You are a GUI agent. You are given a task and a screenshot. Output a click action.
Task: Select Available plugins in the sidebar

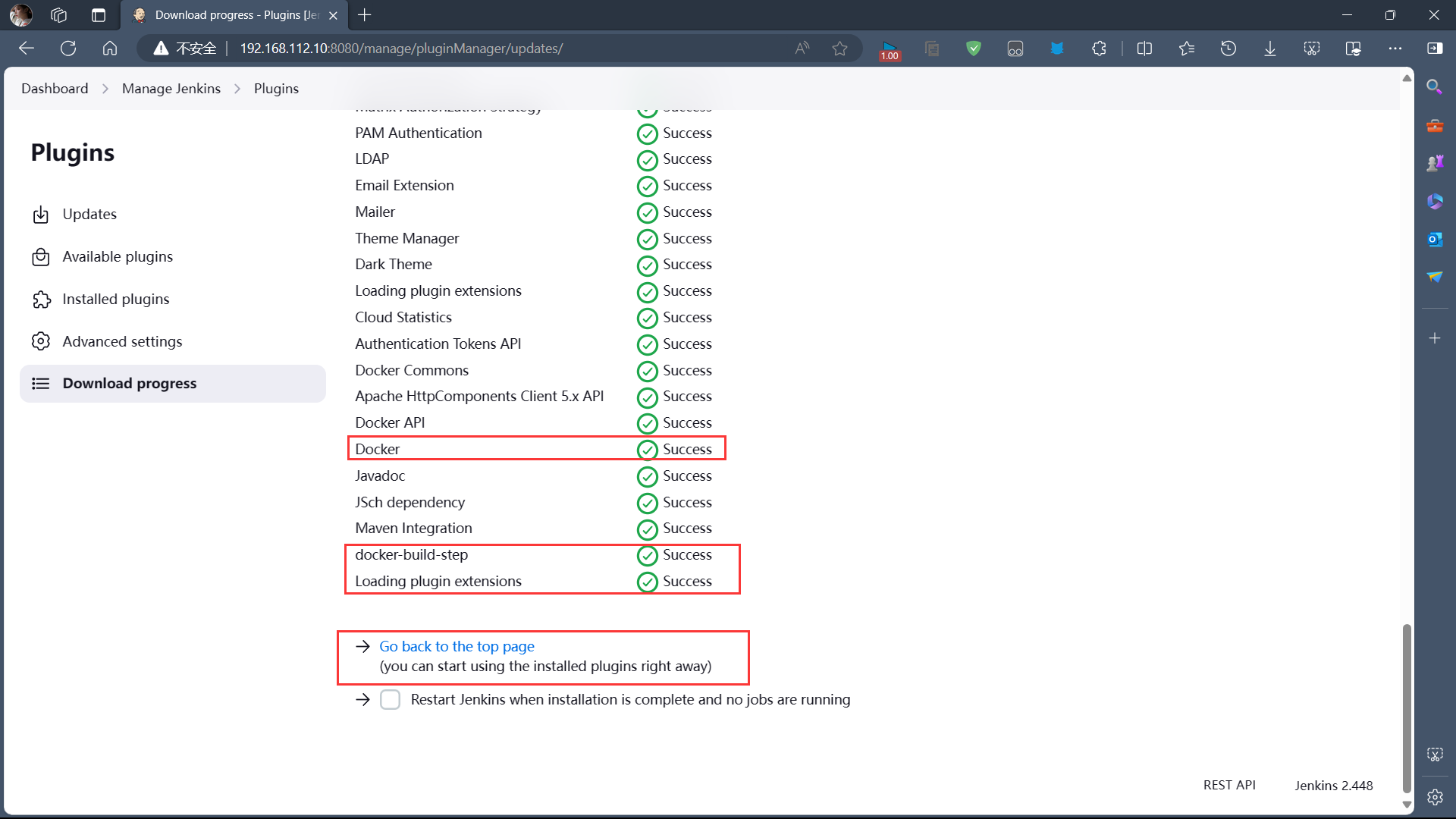pos(117,256)
